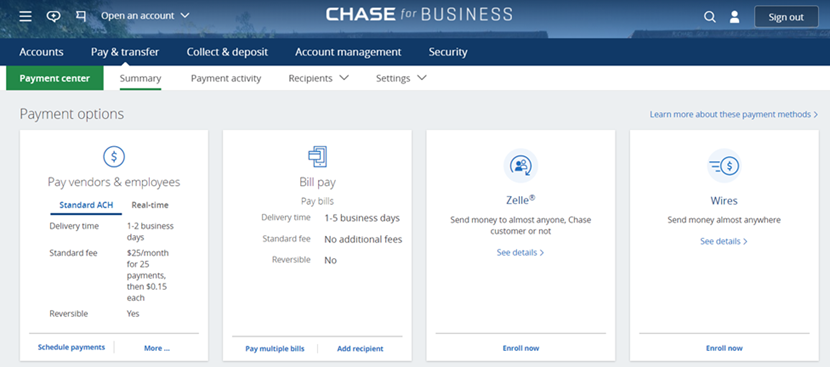Click Enroll now on Wires card
Image resolution: width=830 pixels, height=367 pixels.
click(x=724, y=348)
